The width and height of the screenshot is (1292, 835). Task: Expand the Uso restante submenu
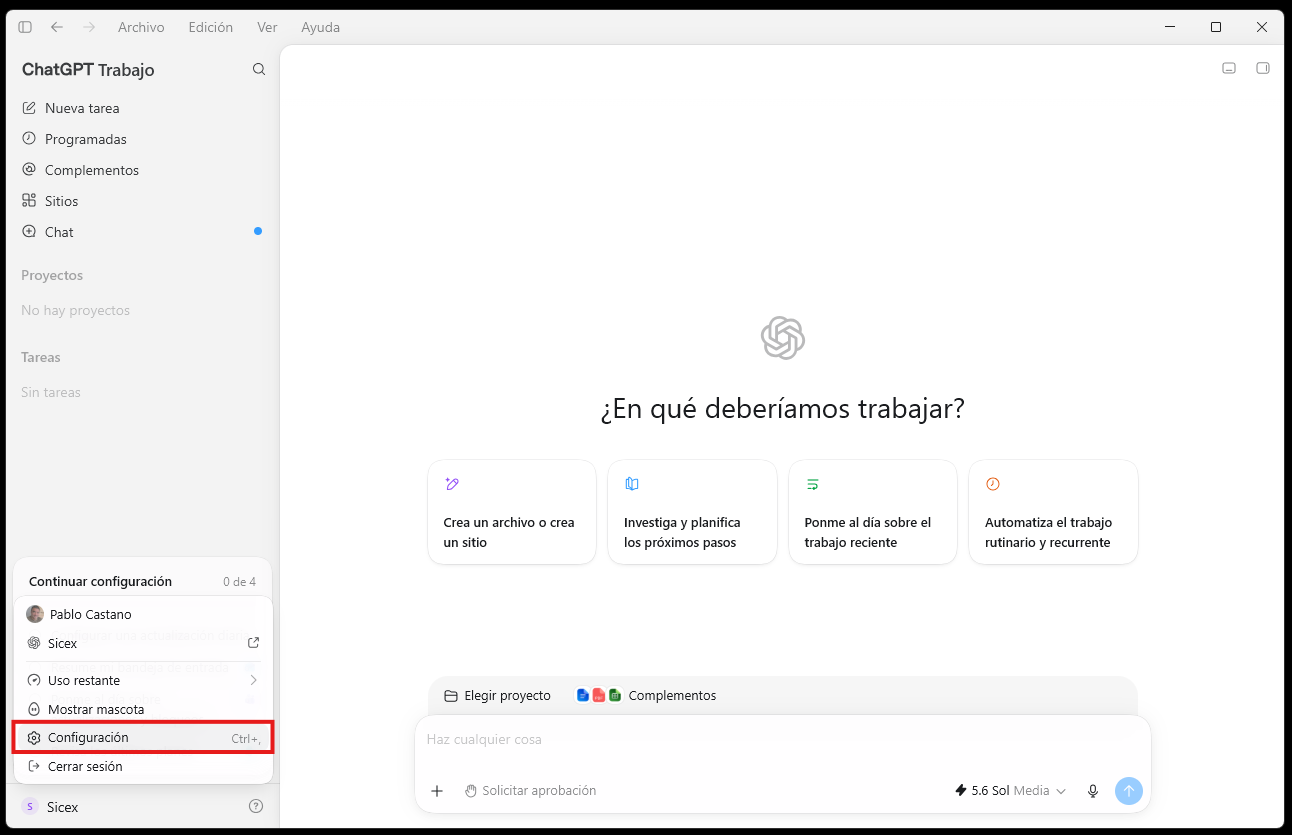click(143, 680)
